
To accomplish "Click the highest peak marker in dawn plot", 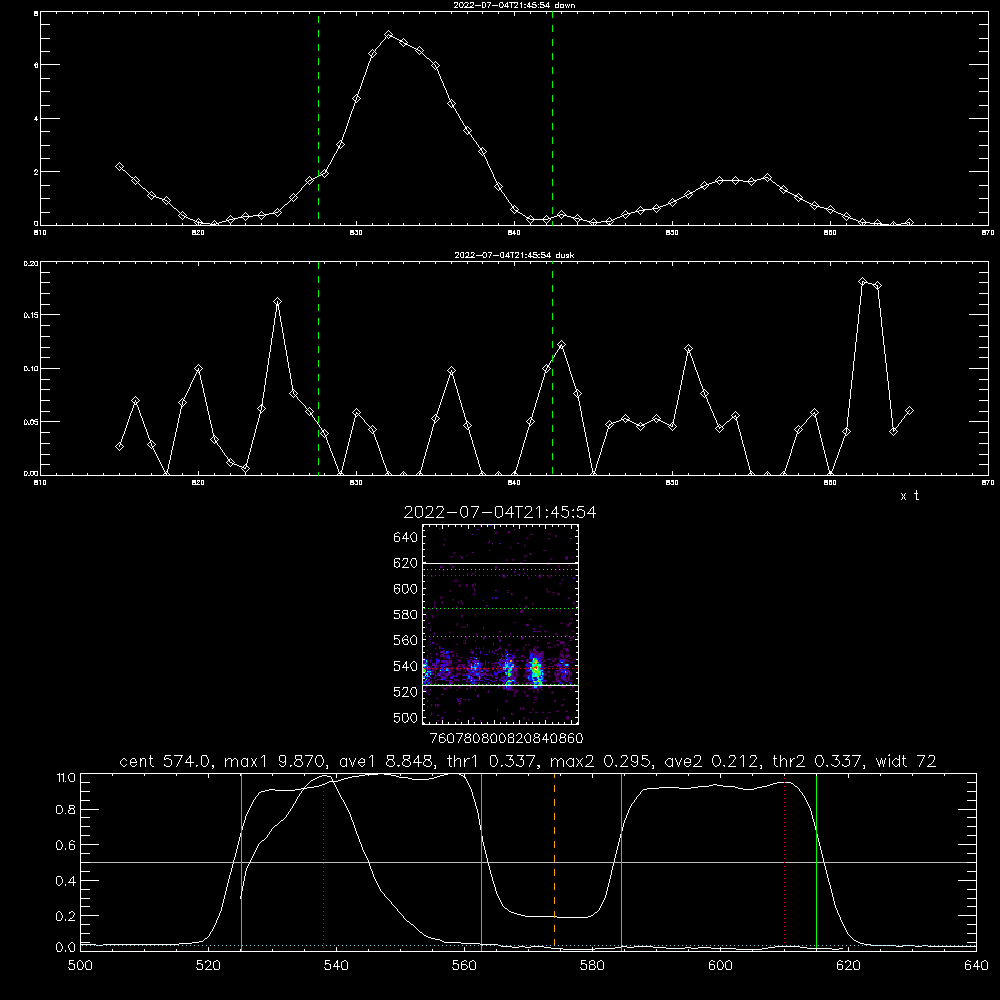I will coord(388,34).
